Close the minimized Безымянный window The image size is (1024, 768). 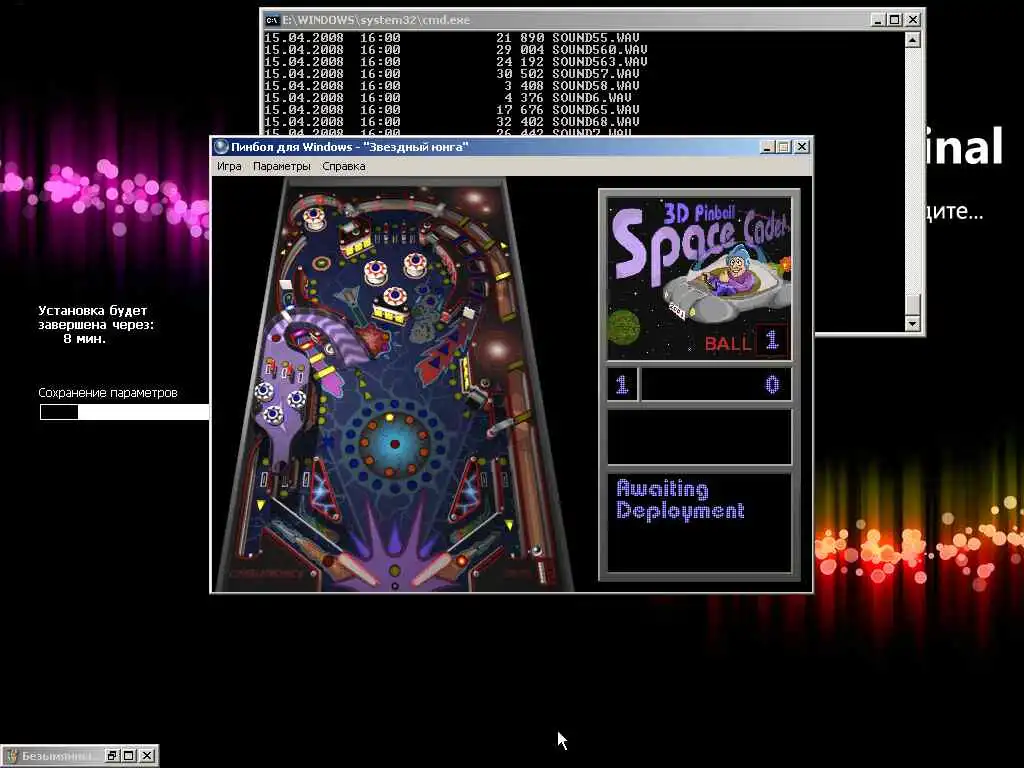147,756
